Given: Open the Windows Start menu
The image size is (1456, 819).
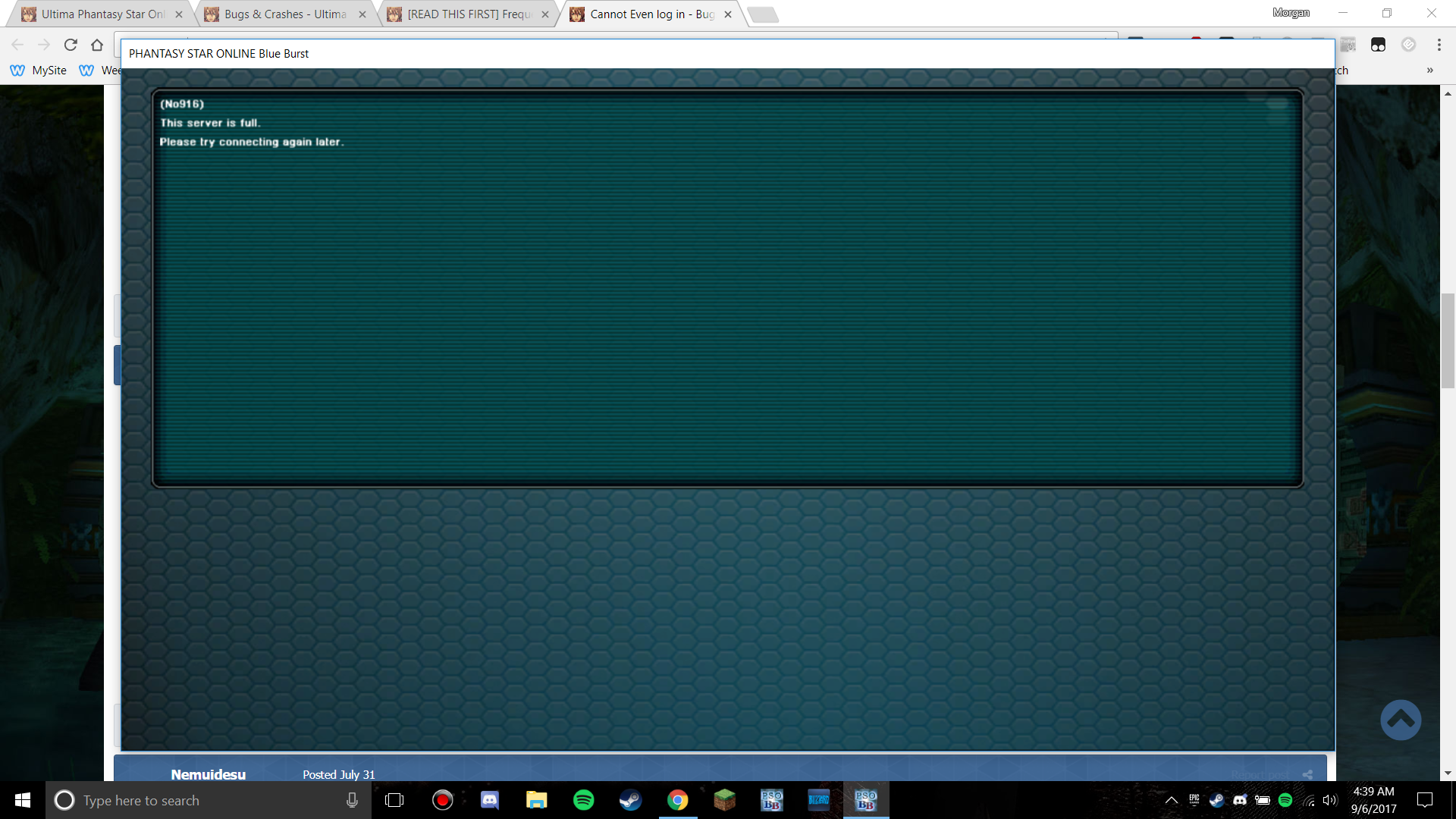Looking at the screenshot, I should (x=23, y=800).
